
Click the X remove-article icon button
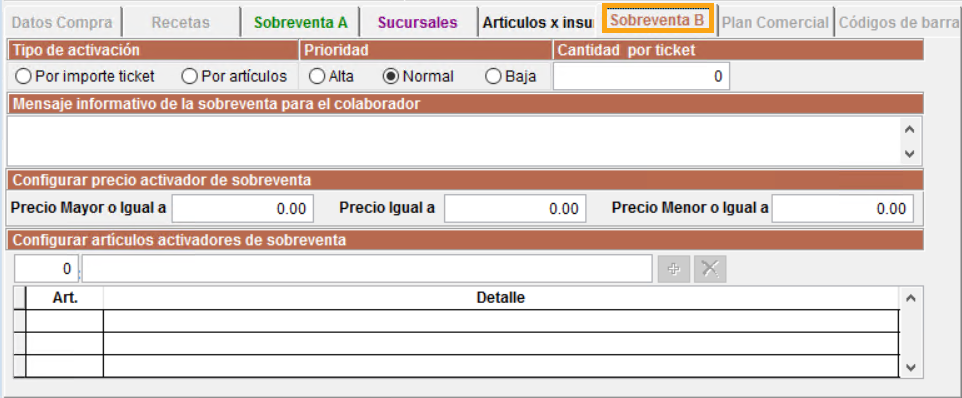coord(710,269)
